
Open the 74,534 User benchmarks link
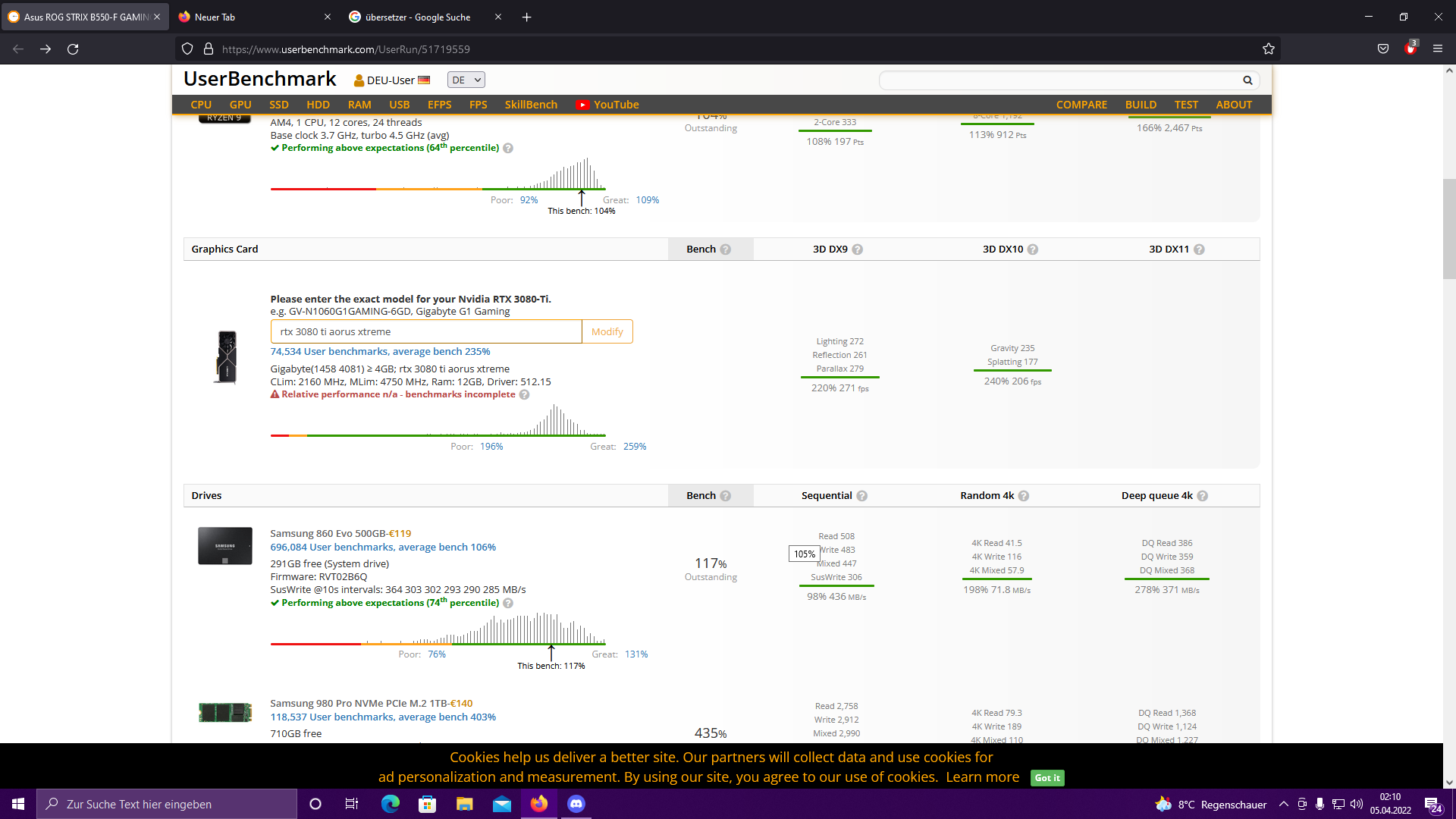coord(380,352)
